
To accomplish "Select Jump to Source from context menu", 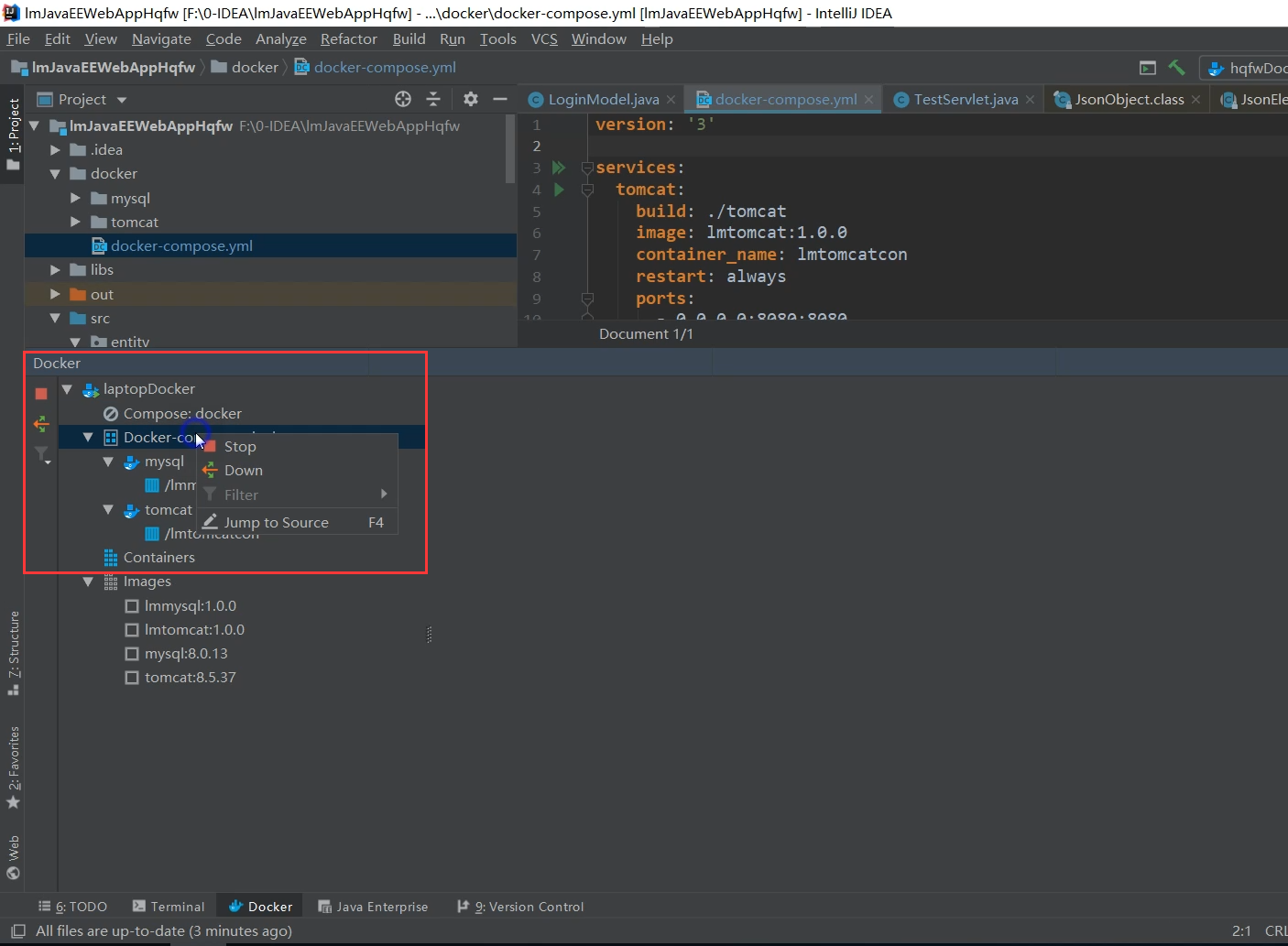I will tap(277, 522).
